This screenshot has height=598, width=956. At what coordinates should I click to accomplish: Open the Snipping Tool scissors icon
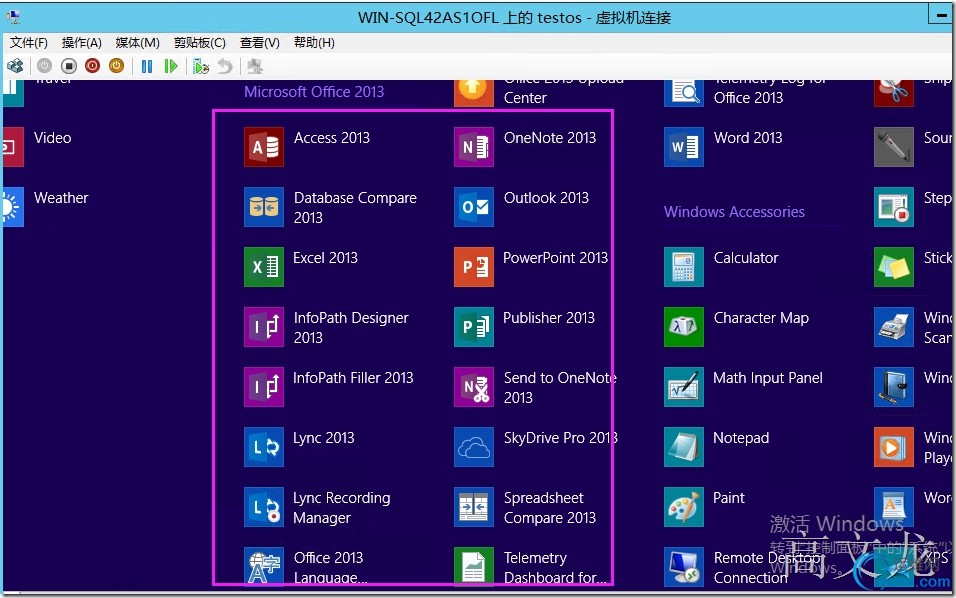tap(894, 93)
